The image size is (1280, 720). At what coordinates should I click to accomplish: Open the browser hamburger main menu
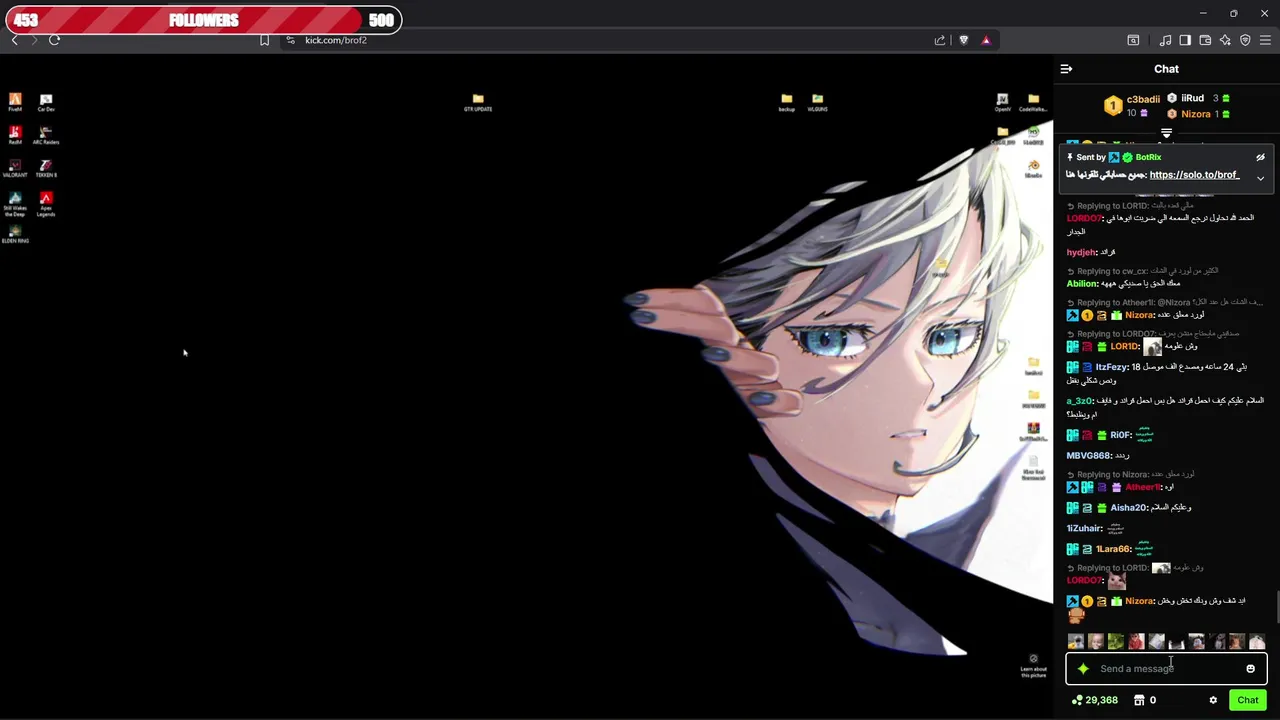pyautogui.click(x=1265, y=40)
